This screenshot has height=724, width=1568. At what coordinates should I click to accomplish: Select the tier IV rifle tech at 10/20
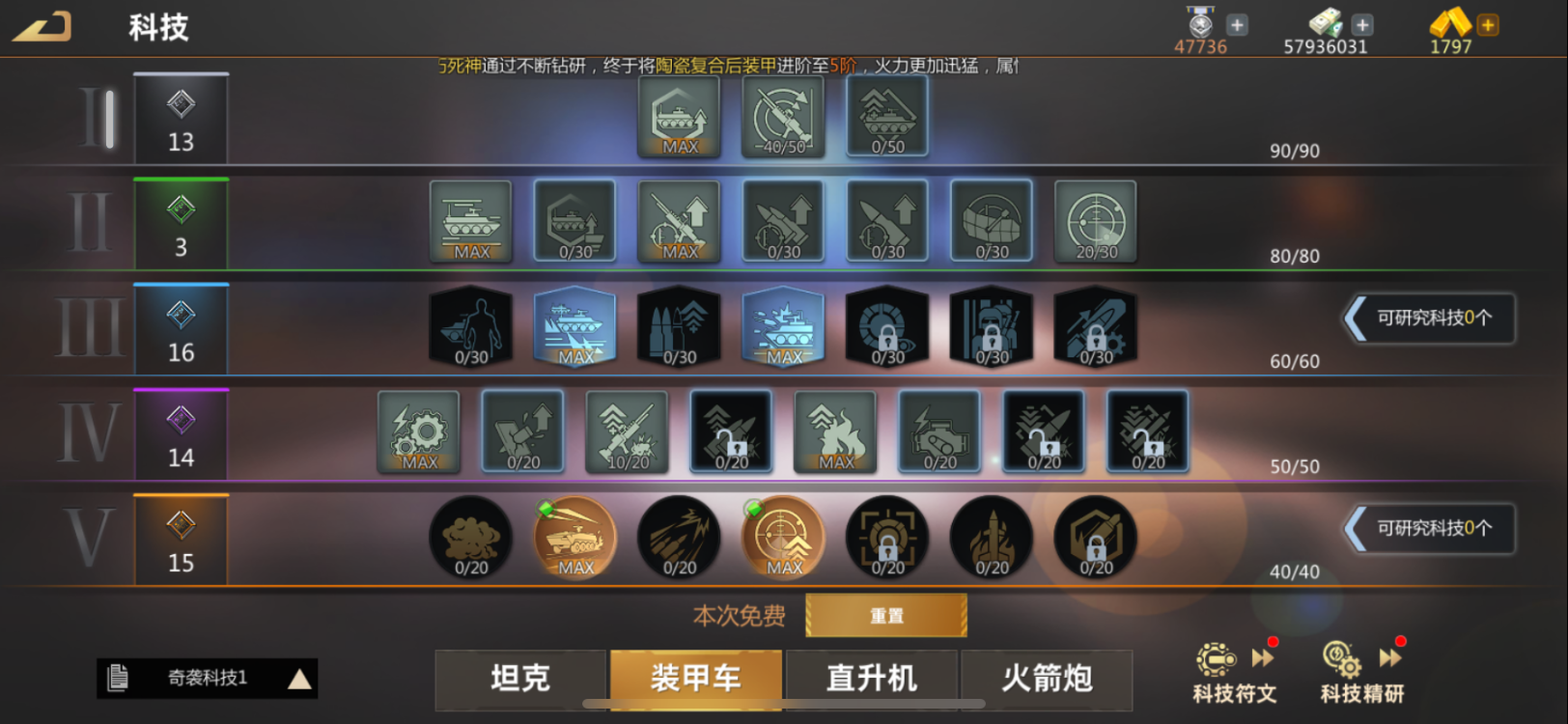point(628,432)
